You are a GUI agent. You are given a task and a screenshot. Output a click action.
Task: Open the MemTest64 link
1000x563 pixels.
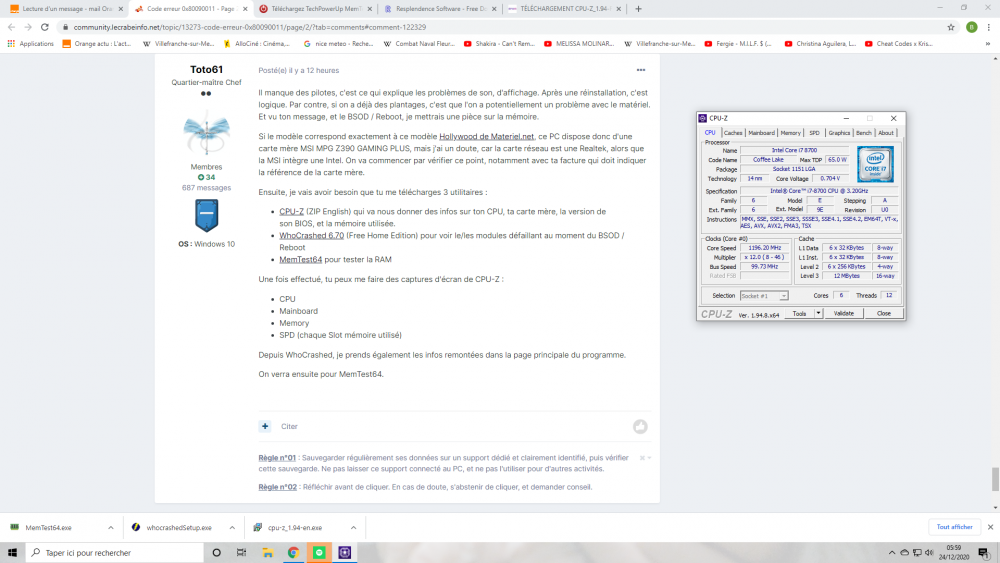coord(300,260)
